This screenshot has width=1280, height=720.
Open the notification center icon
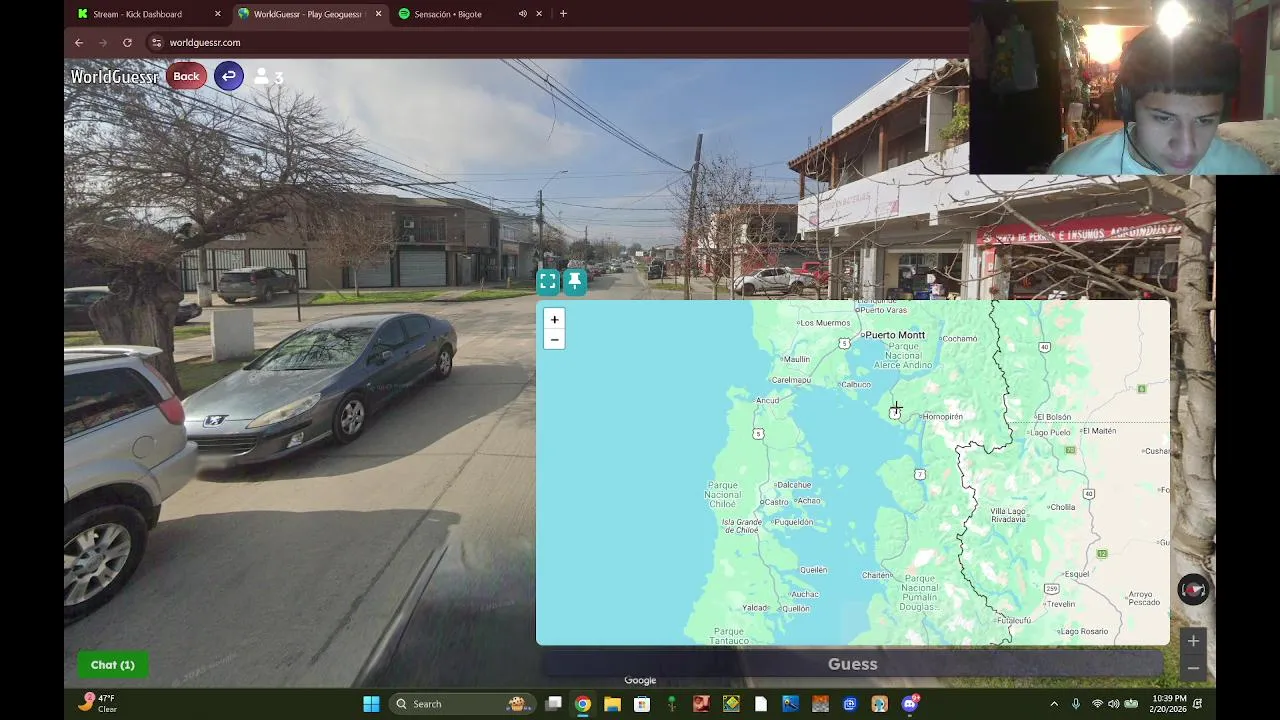[x=1198, y=704]
